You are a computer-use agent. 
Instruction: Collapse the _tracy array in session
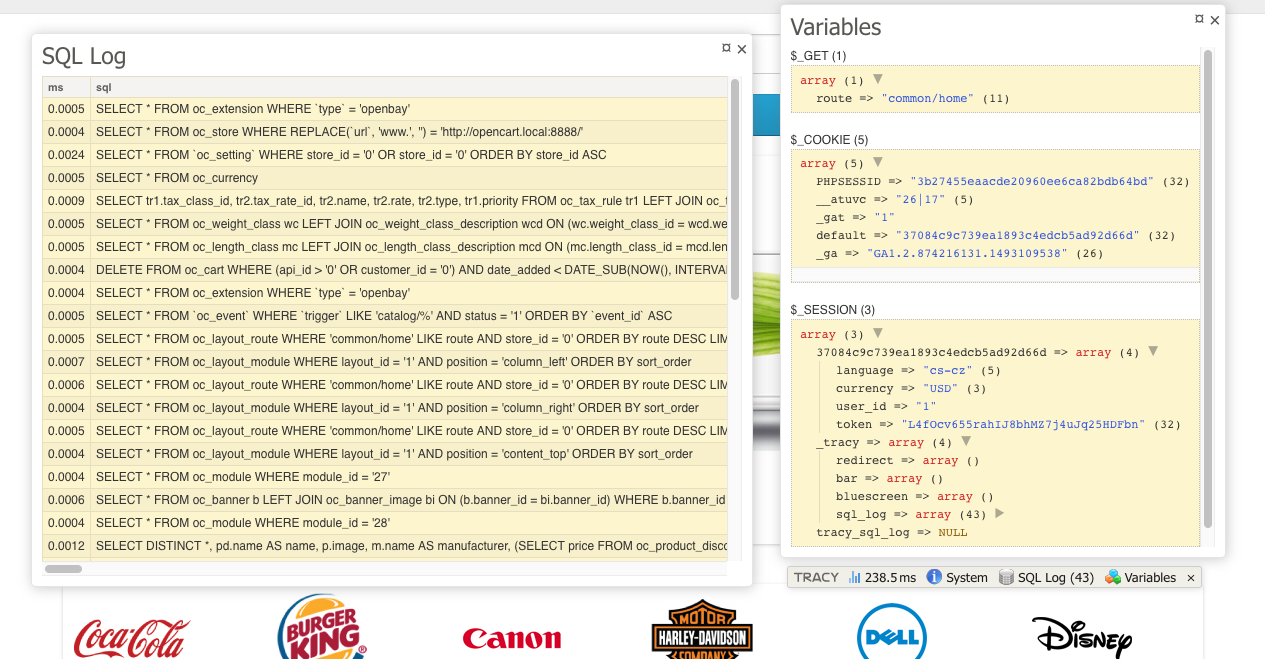point(966,441)
